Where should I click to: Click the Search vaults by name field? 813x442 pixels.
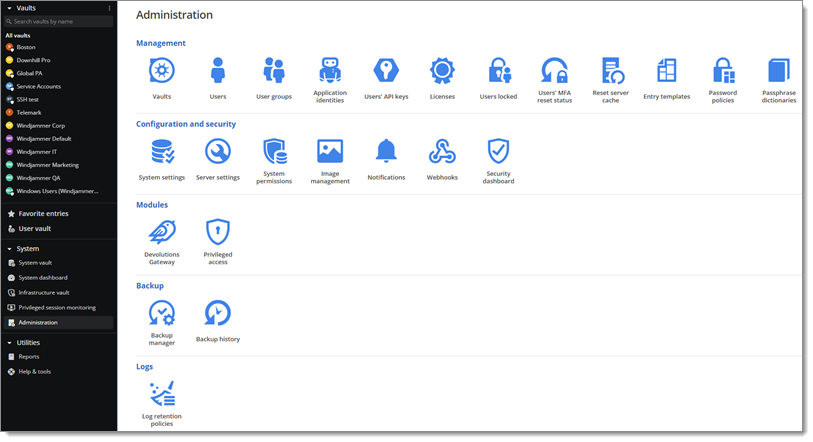point(60,21)
